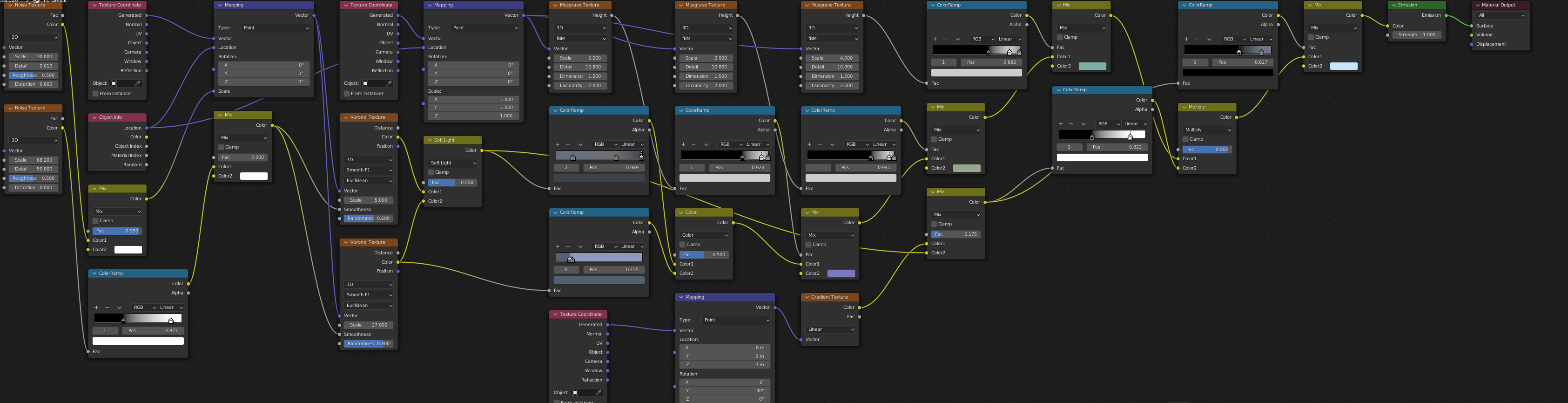
Task: Add a stop in the ColorRamp with Pos 0.989
Action: click(x=558, y=144)
